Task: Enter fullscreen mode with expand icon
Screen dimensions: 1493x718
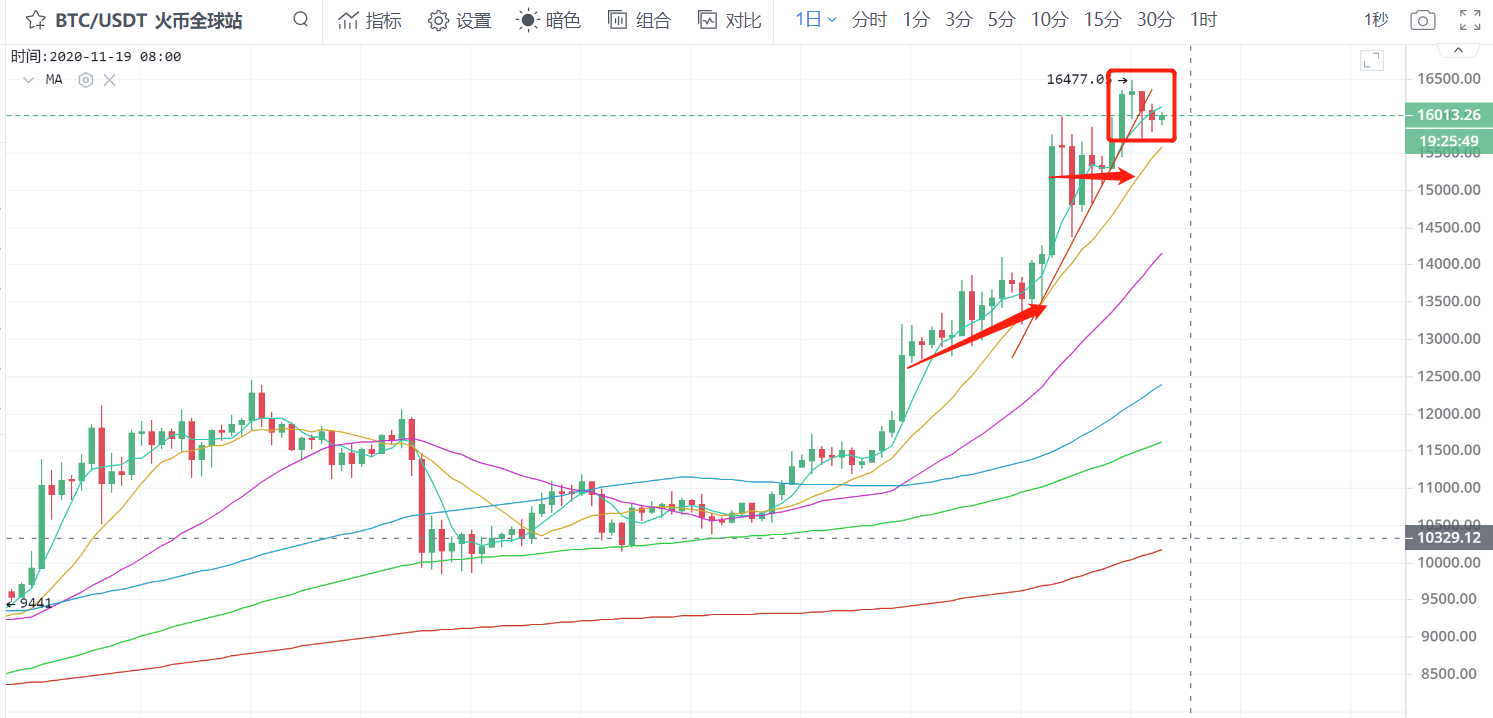Action: (1470, 20)
